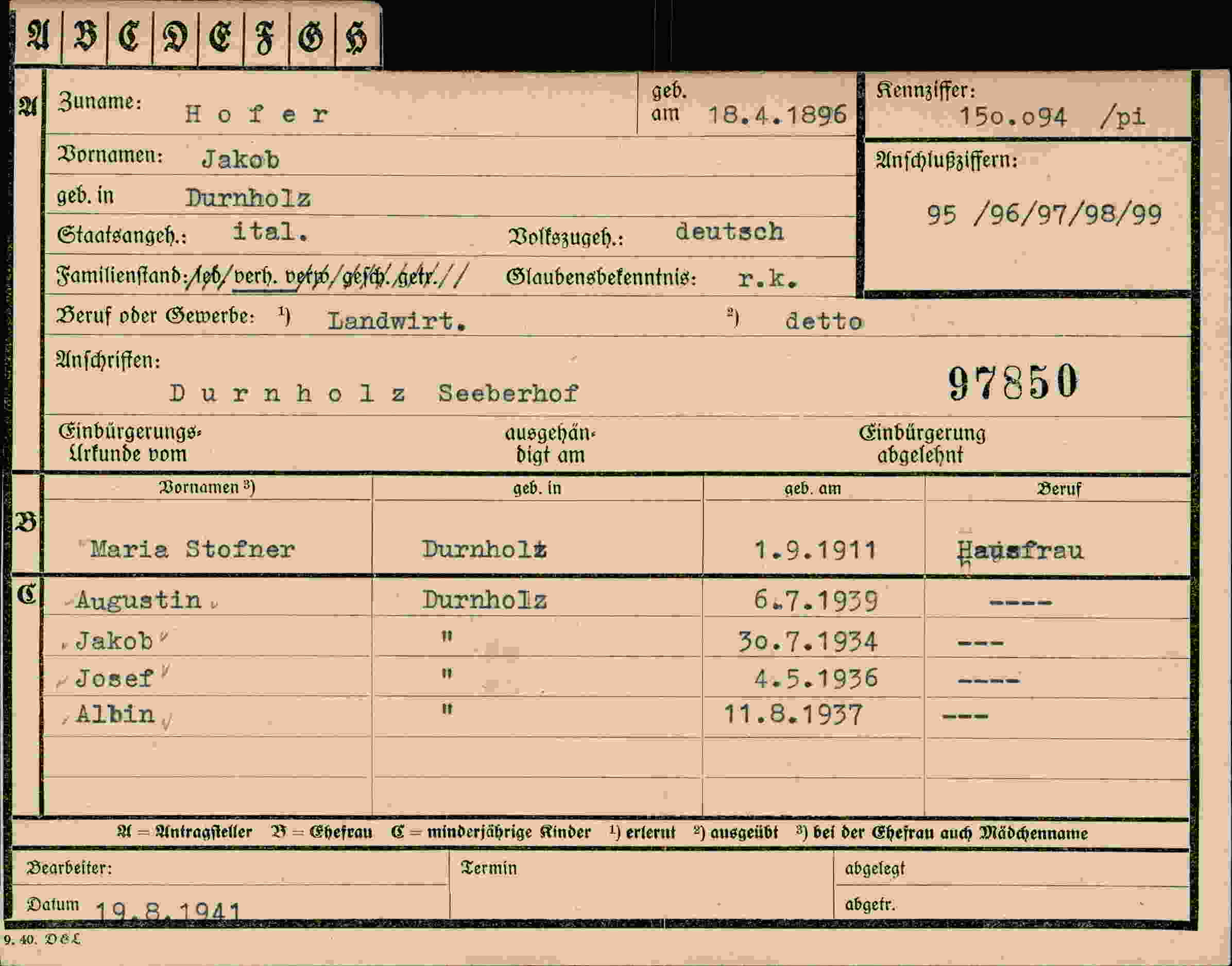Click the child name 'Augustin'

coord(139,600)
